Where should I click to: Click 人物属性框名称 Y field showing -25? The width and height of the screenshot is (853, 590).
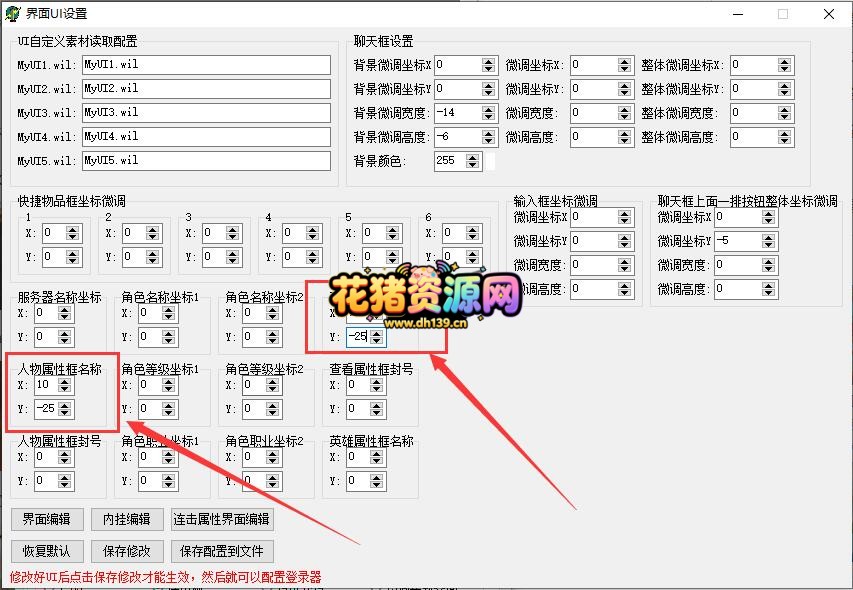[46, 409]
